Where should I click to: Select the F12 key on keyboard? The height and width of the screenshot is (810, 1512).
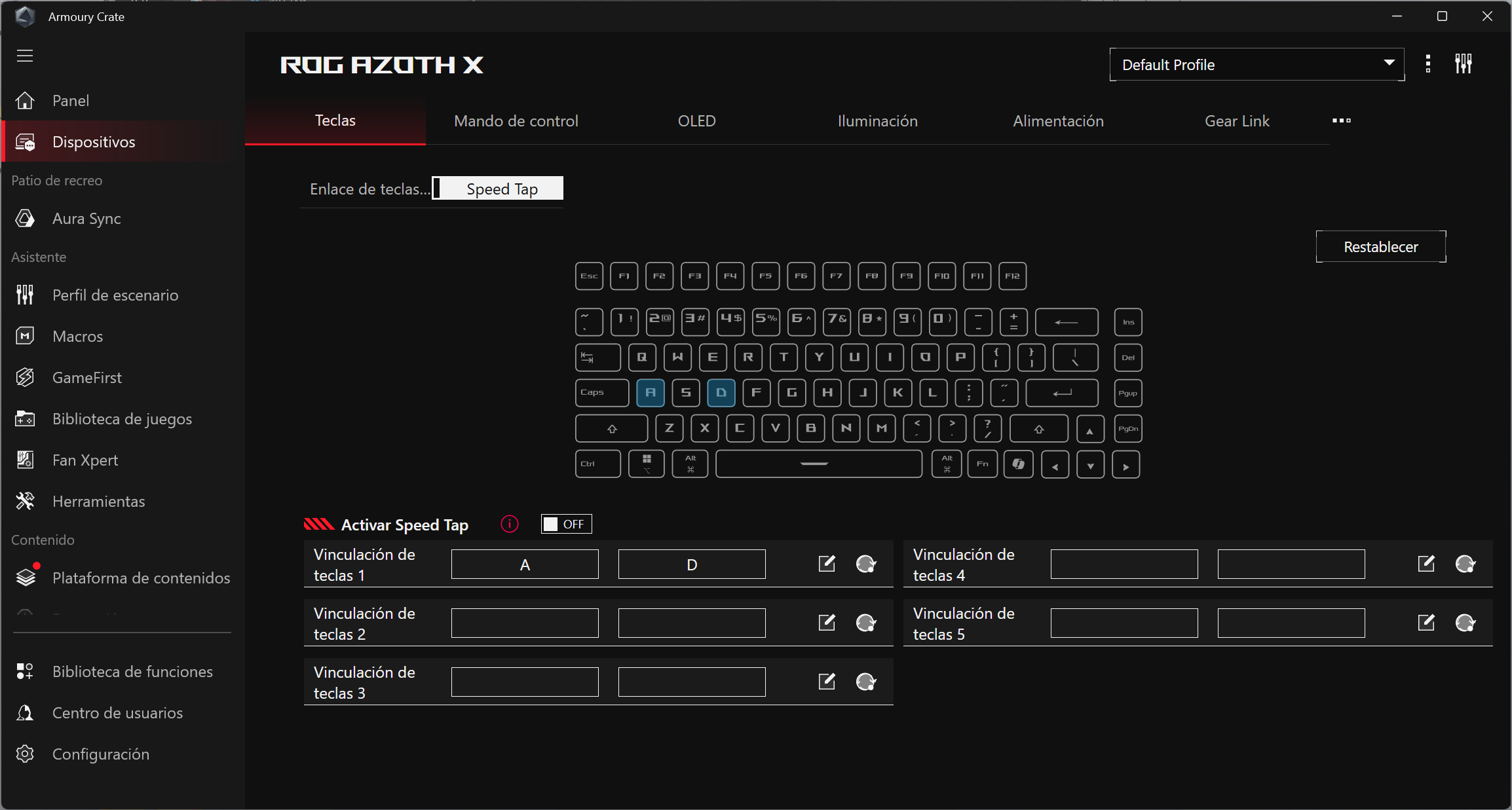[1013, 276]
